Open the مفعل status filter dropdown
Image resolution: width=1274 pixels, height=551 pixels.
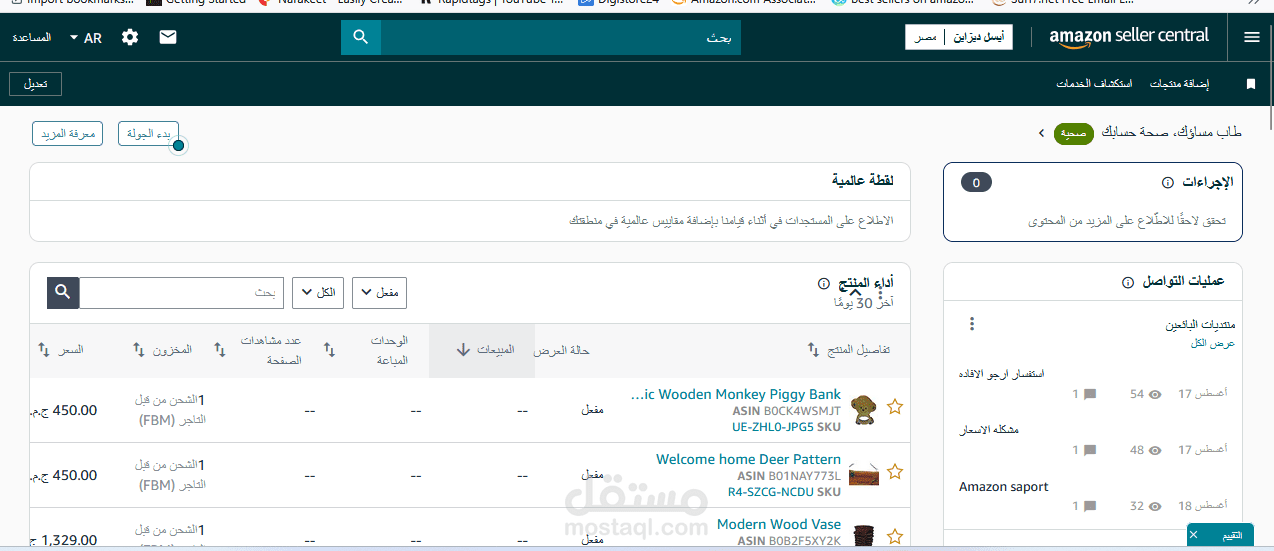click(380, 293)
